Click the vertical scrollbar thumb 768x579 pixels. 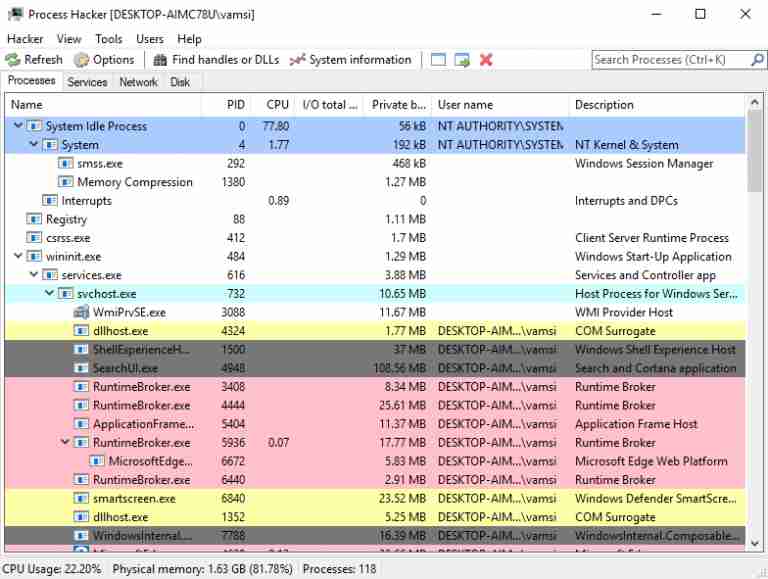click(x=754, y=151)
